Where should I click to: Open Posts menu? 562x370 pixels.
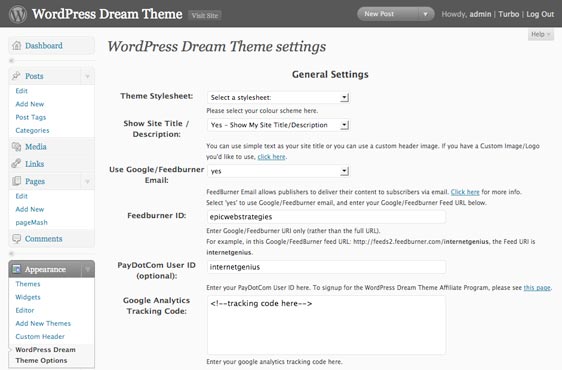point(34,76)
